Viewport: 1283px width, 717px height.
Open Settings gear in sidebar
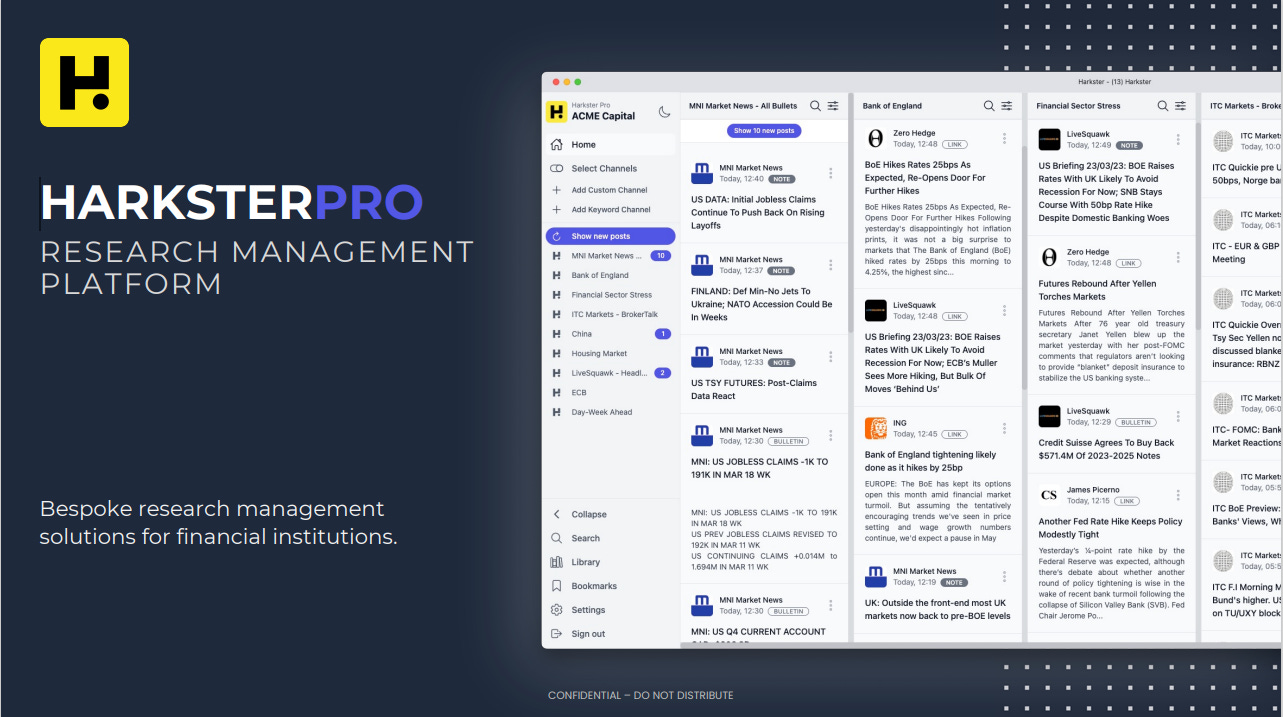[x=557, y=610]
